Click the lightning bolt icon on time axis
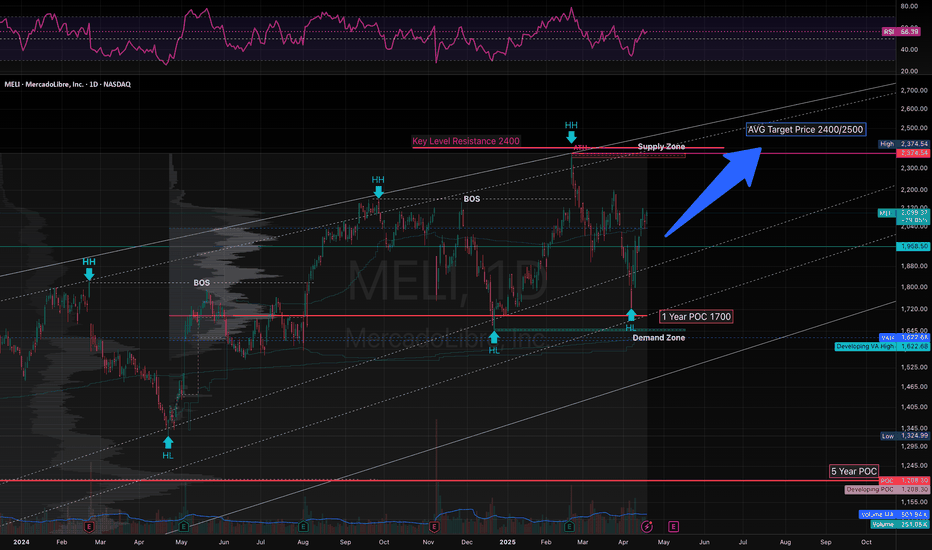Viewport: 932px width, 550px height. coord(647,527)
